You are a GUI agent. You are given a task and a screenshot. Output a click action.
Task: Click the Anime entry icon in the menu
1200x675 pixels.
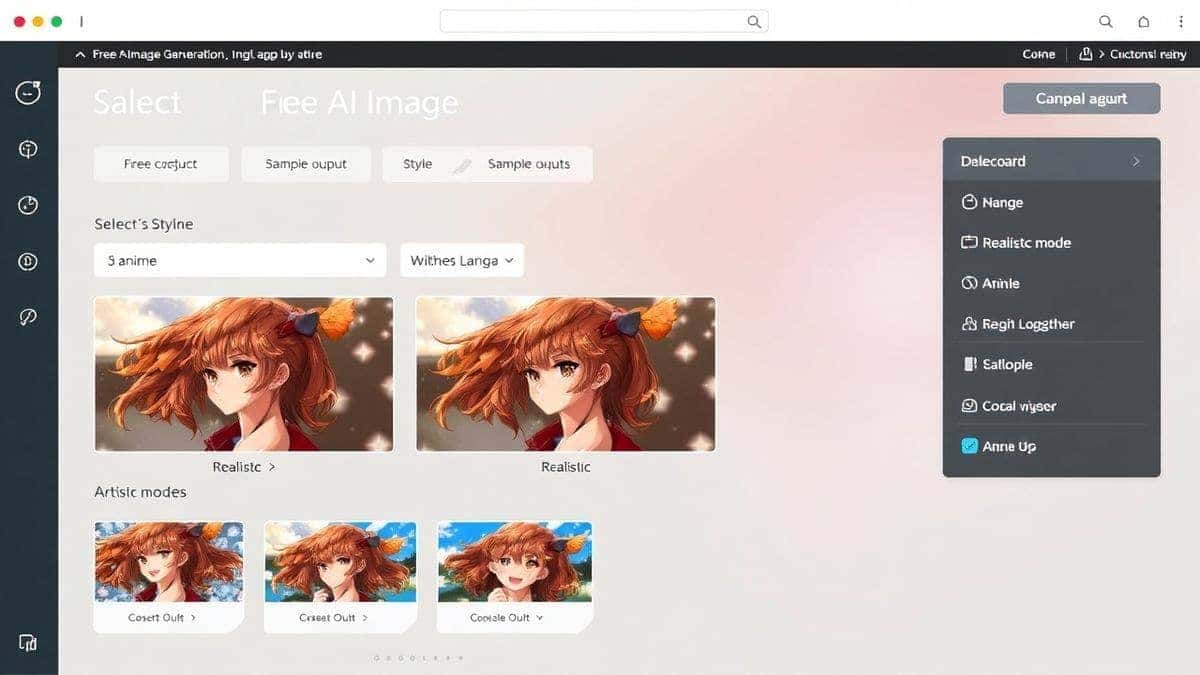[x=968, y=283]
